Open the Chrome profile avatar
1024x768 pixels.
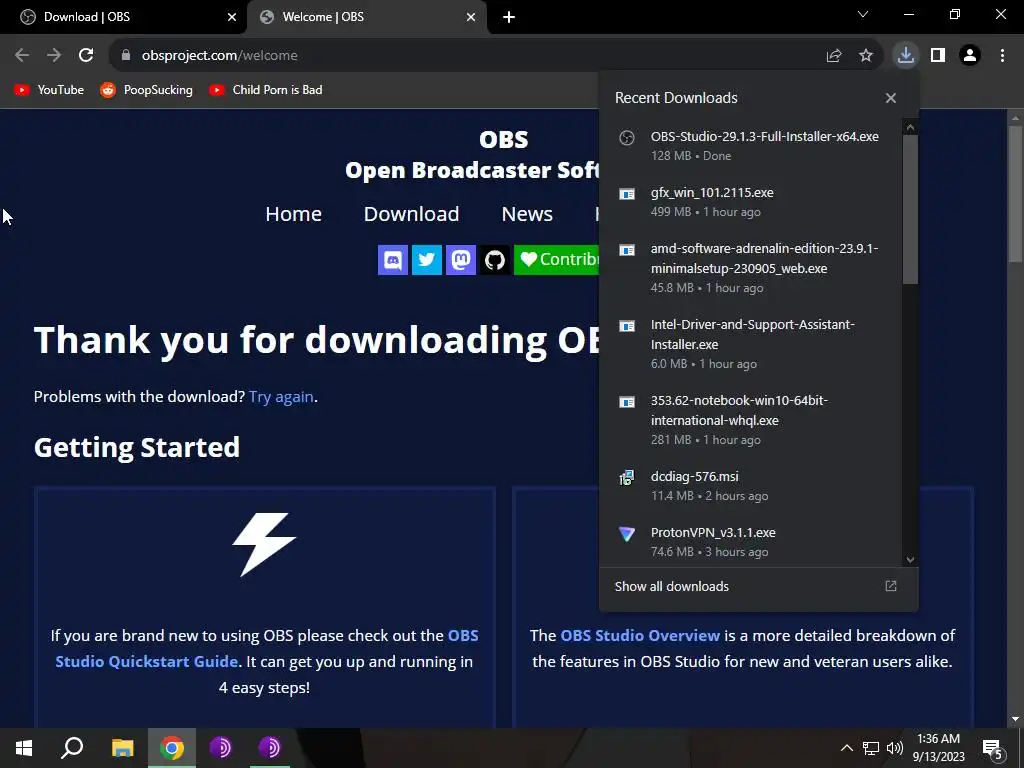point(970,56)
